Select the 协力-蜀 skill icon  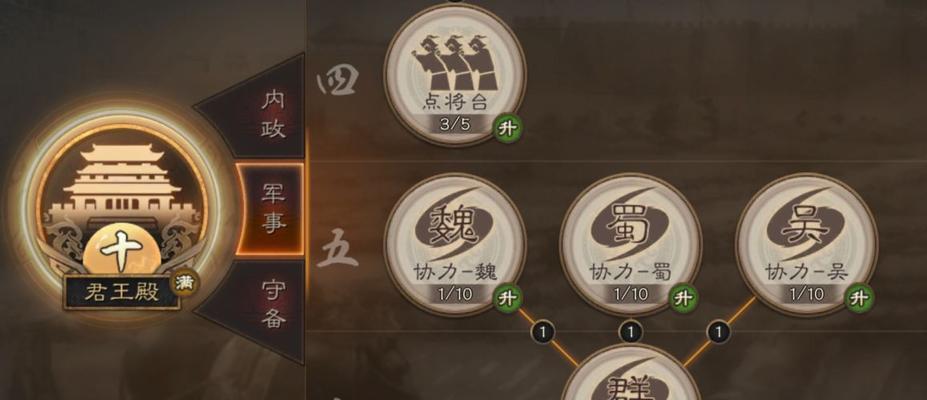(630, 244)
